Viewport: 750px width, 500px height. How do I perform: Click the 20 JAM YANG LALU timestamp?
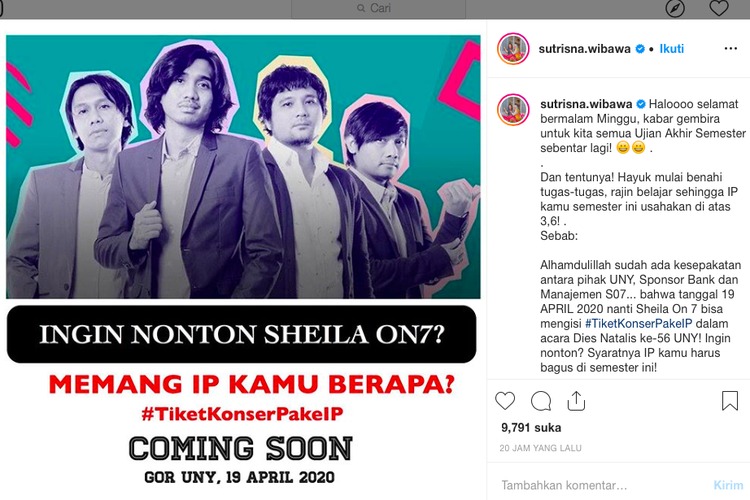(540, 448)
